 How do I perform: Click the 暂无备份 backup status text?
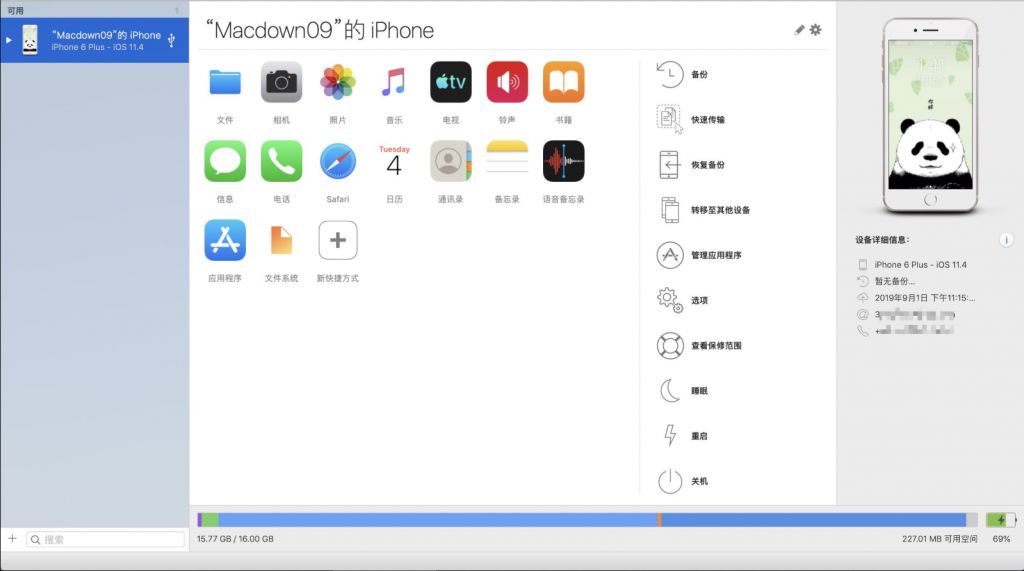895,281
